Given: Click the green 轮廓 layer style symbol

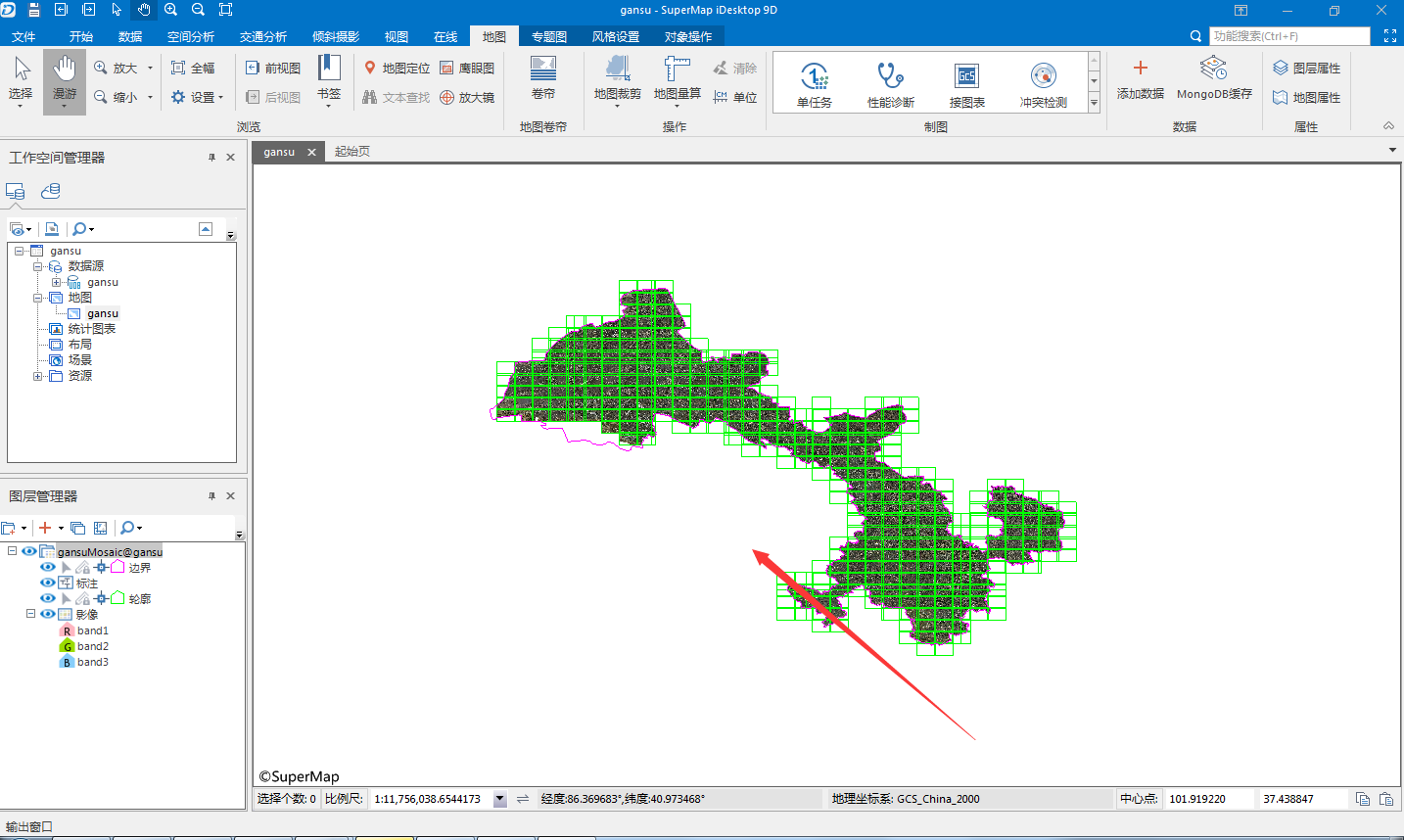Looking at the screenshot, I should 117,598.
